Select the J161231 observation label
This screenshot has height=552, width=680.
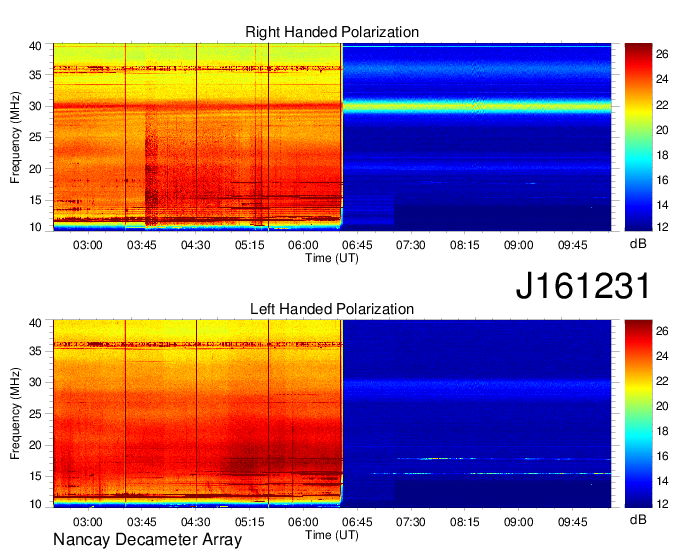[583, 286]
